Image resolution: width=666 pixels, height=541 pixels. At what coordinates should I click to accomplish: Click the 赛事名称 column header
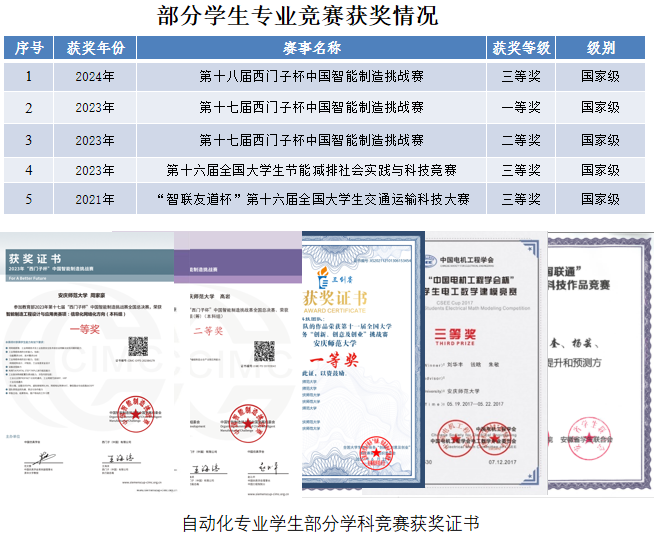pyautogui.click(x=311, y=47)
